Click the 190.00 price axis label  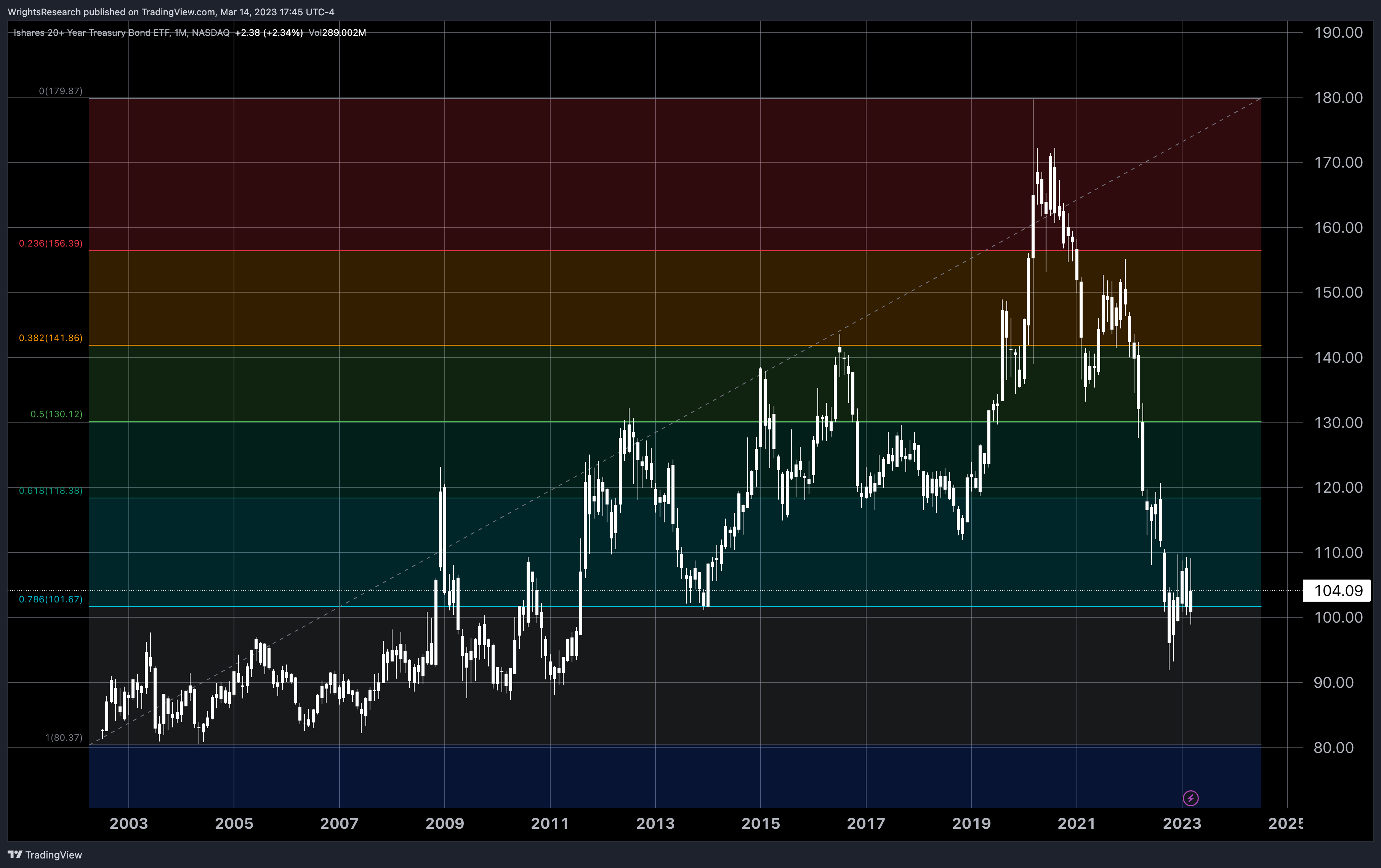point(1338,33)
